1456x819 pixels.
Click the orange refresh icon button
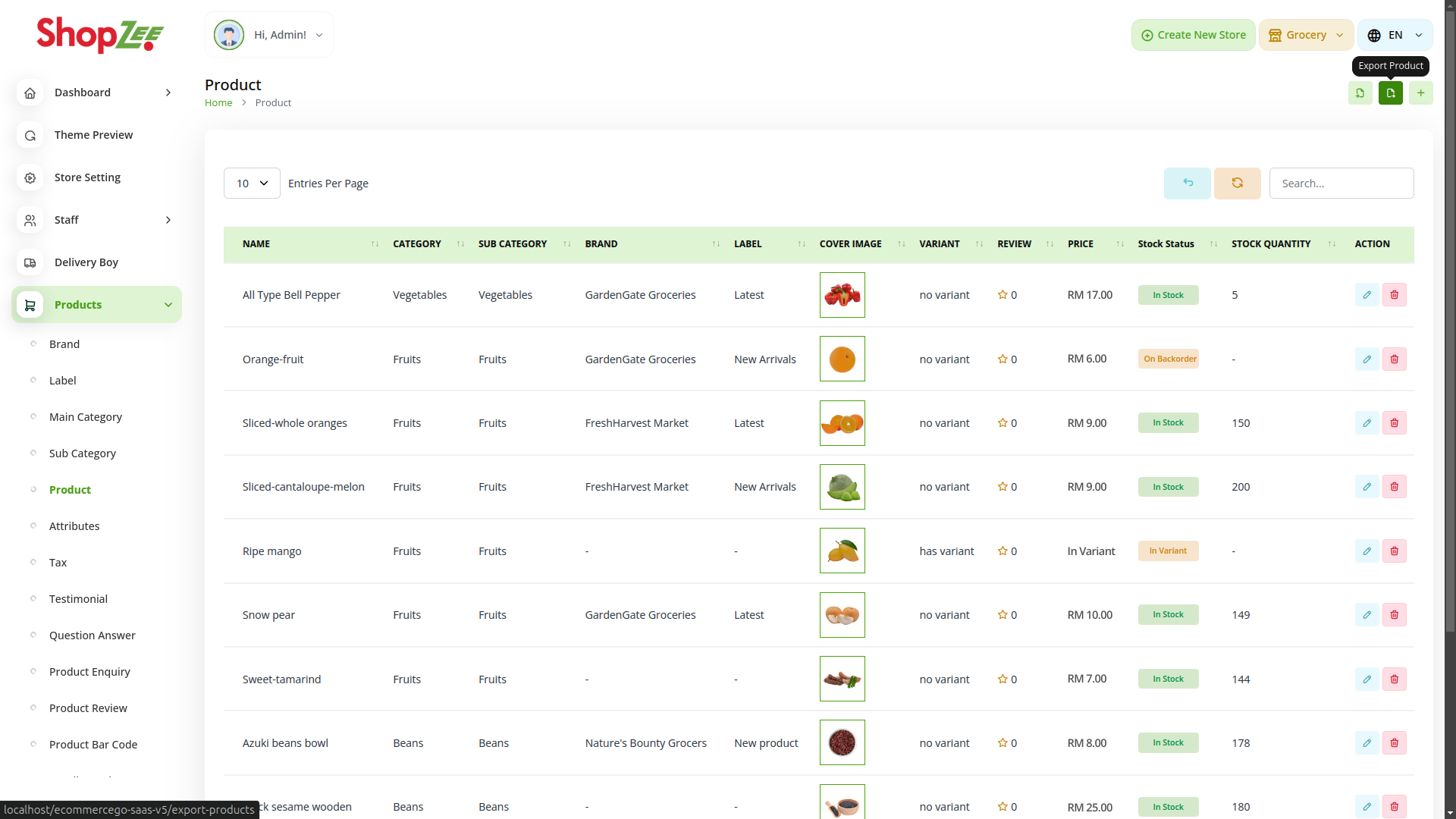click(1237, 184)
